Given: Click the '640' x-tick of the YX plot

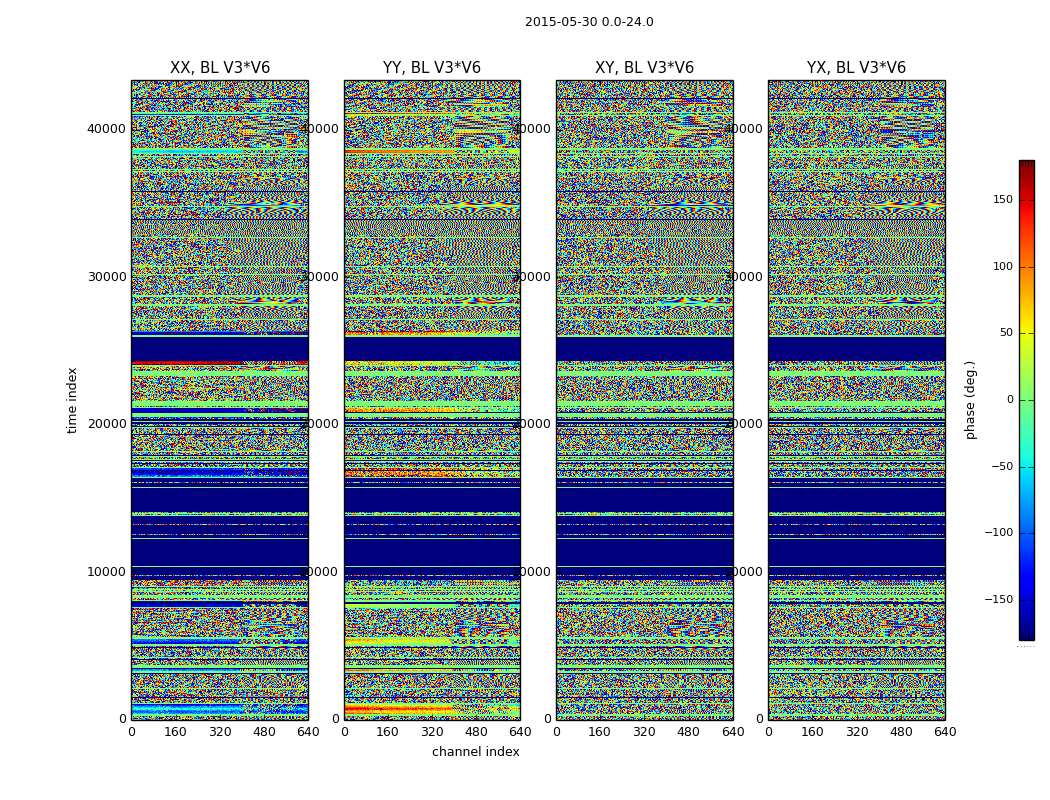Looking at the screenshot, I should pyautogui.click(x=945, y=732).
